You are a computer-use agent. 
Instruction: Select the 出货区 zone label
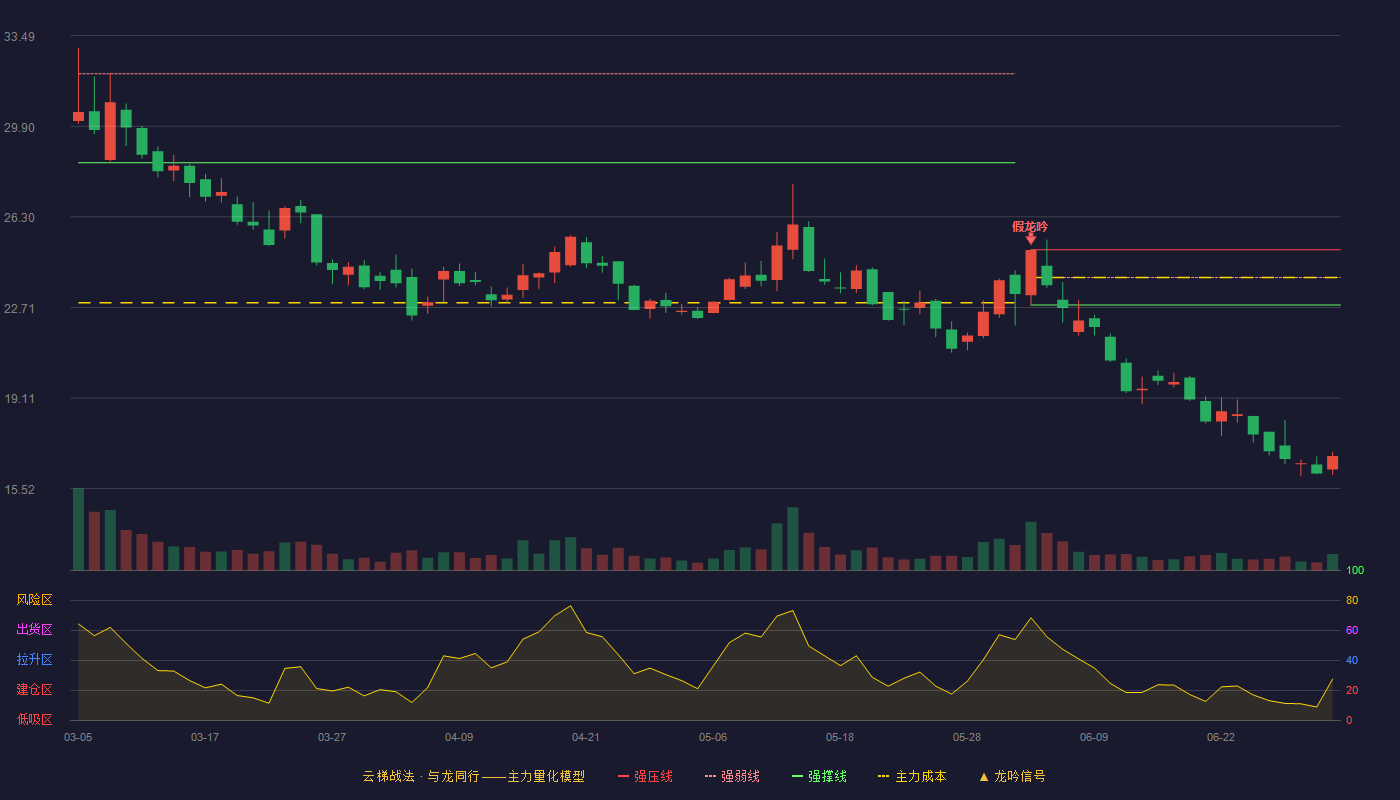[34, 630]
